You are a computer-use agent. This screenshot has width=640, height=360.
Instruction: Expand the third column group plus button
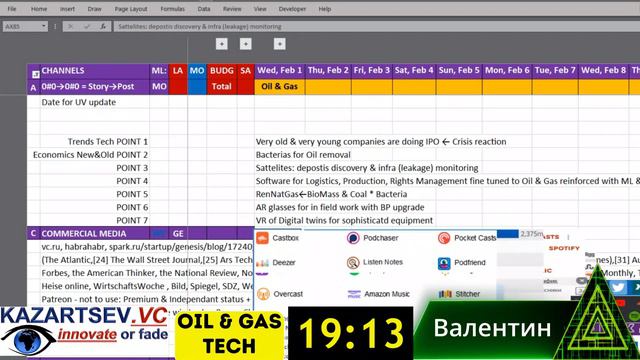(x=280, y=44)
